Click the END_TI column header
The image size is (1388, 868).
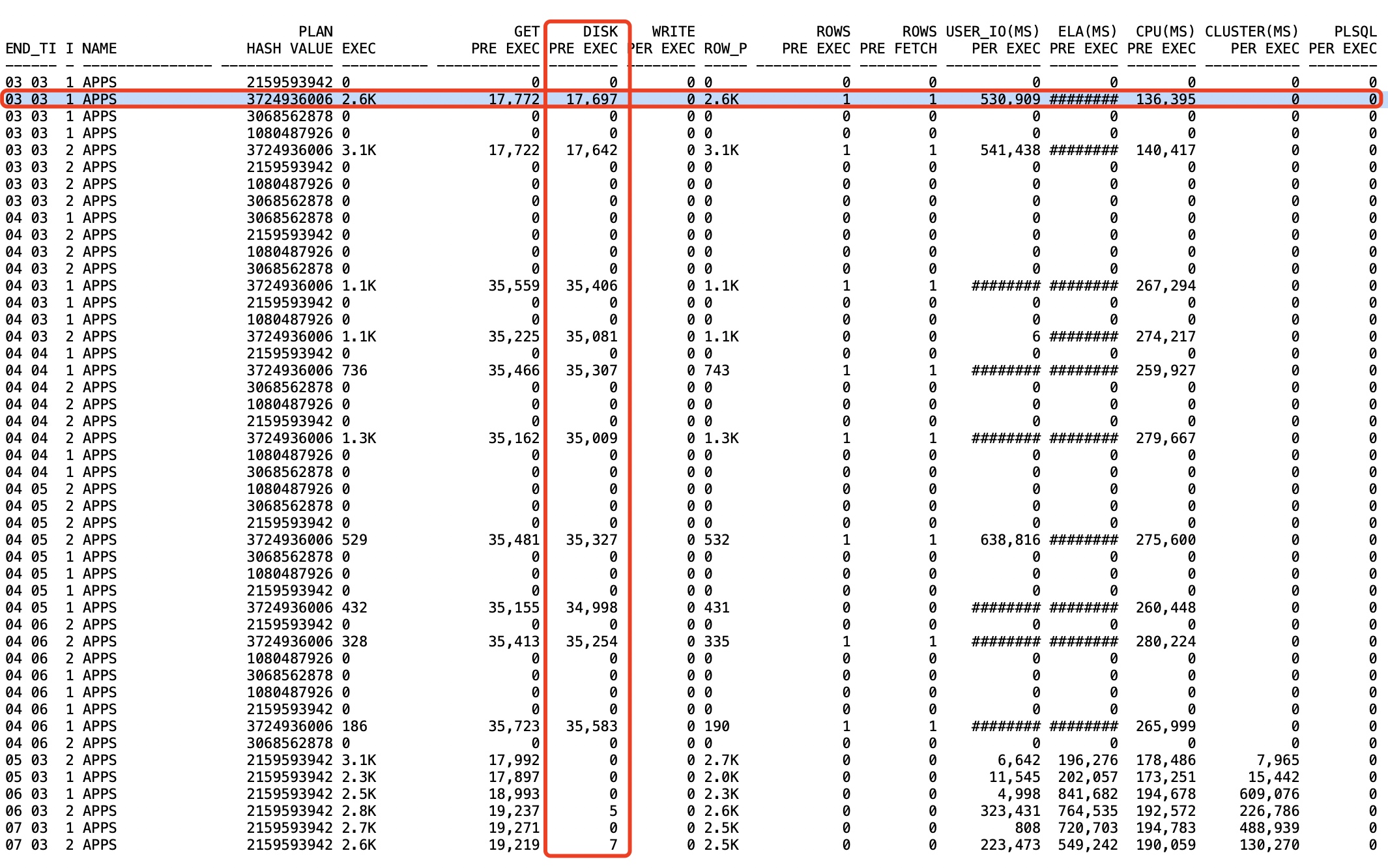tap(31, 49)
